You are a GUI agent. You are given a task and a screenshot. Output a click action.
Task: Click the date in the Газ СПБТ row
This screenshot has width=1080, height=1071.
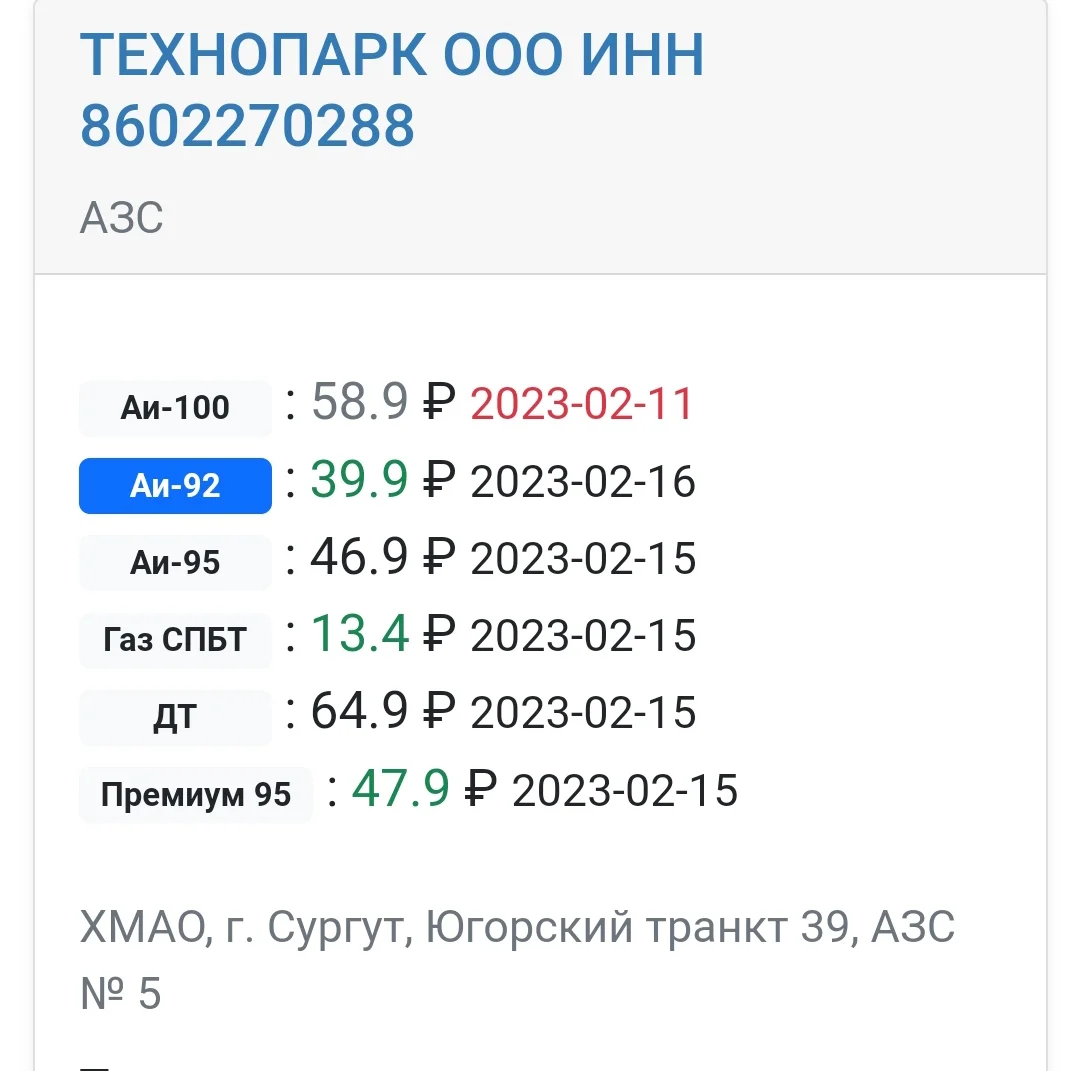[583, 636]
